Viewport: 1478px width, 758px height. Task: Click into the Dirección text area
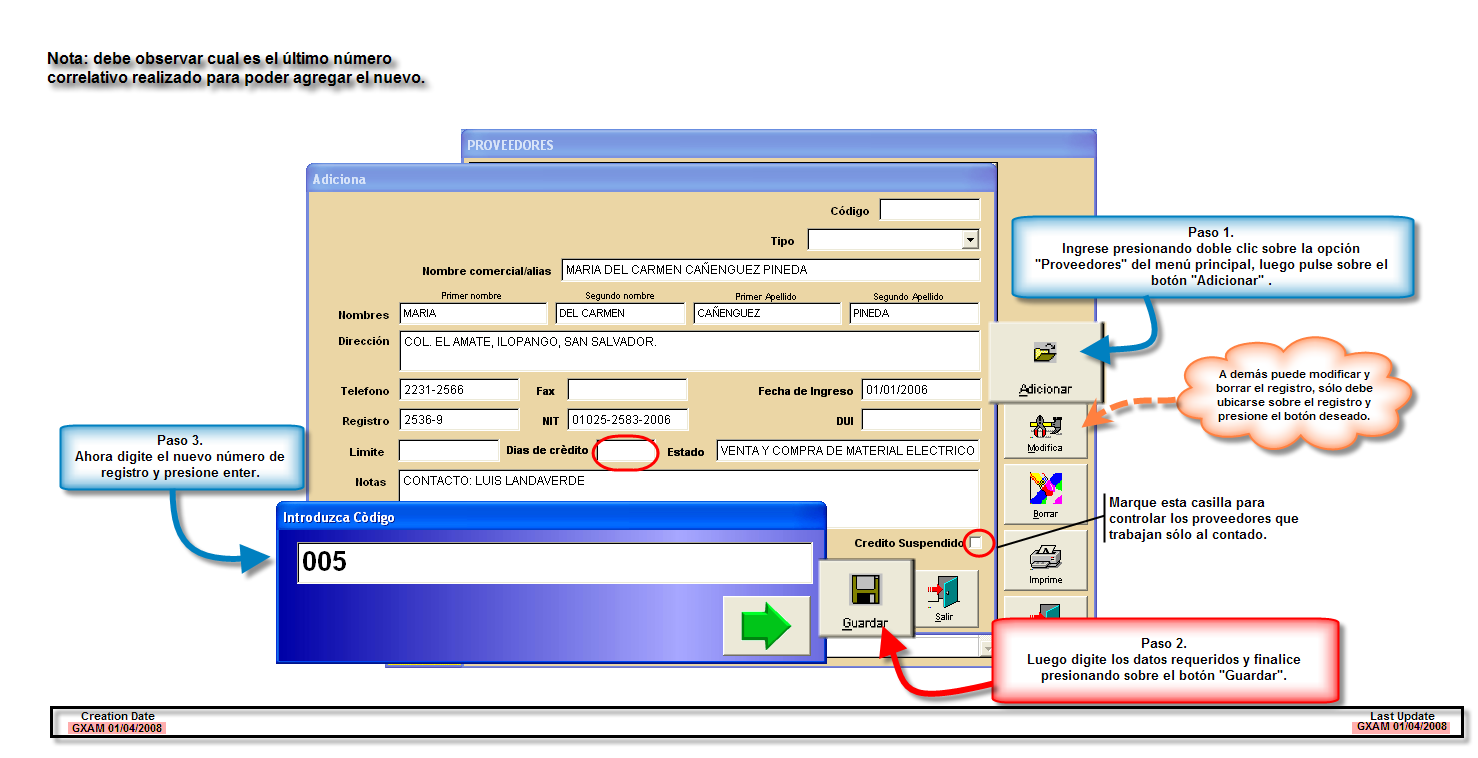pyautogui.click(x=689, y=350)
